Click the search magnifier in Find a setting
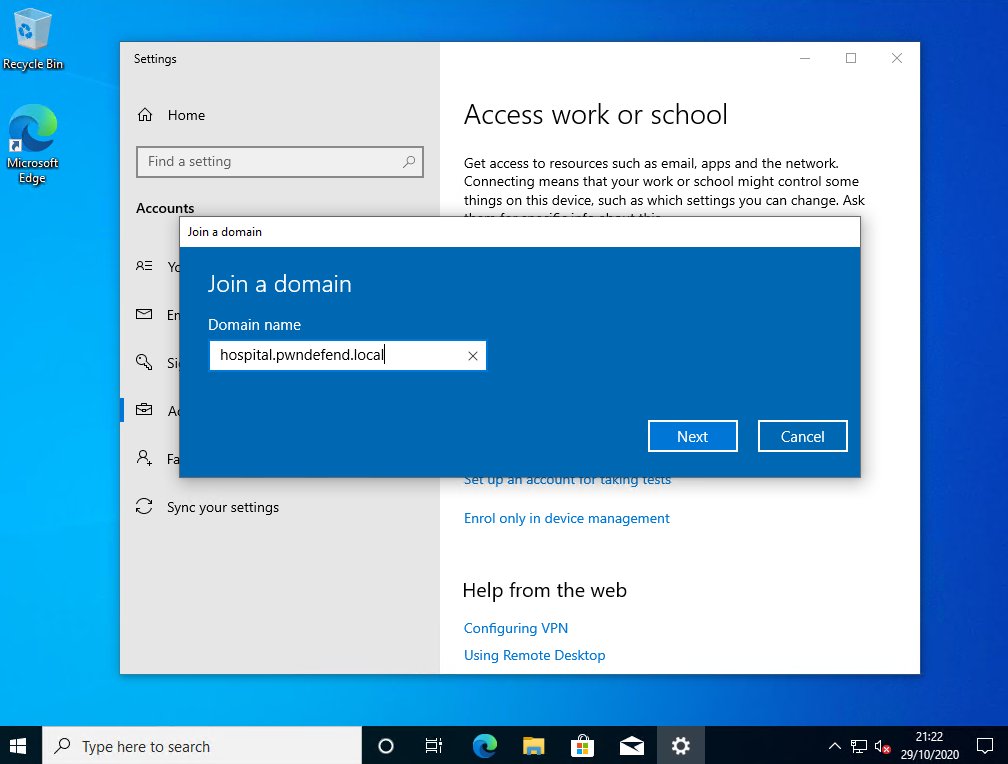This screenshot has height=764, width=1008. click(409, 161)
